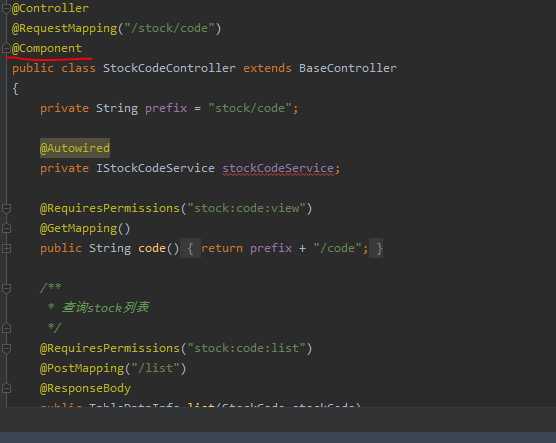Collapse Javadoc comment at the /** line

(6, 288)
